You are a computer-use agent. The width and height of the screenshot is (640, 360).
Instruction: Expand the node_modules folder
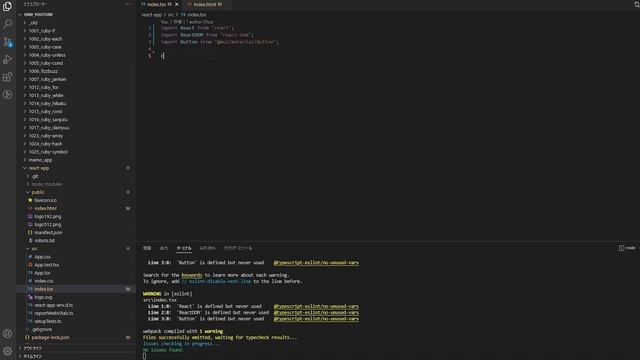click(47, 184)
